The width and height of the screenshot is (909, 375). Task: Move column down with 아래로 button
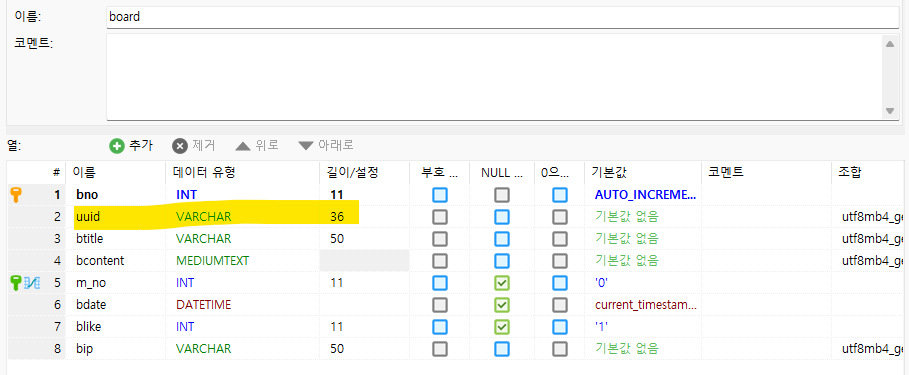(326, 145)
